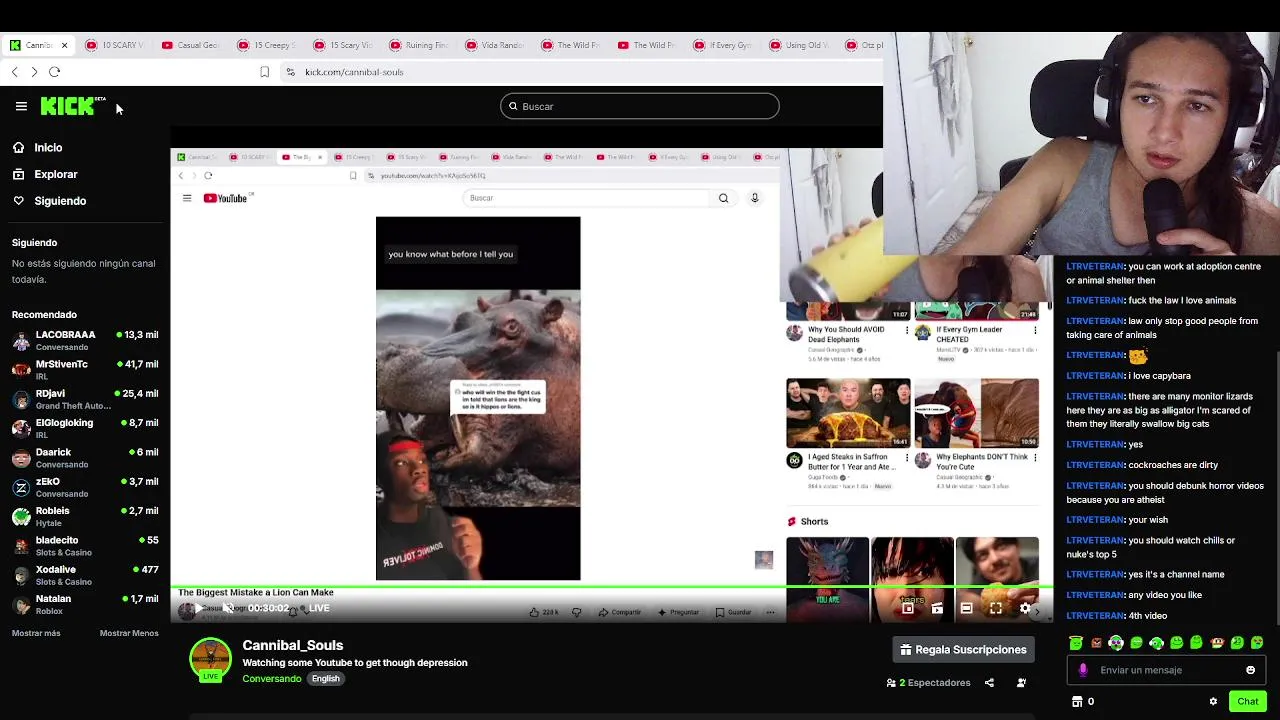Open recommended channel Daarick

[x=85, y=458]
